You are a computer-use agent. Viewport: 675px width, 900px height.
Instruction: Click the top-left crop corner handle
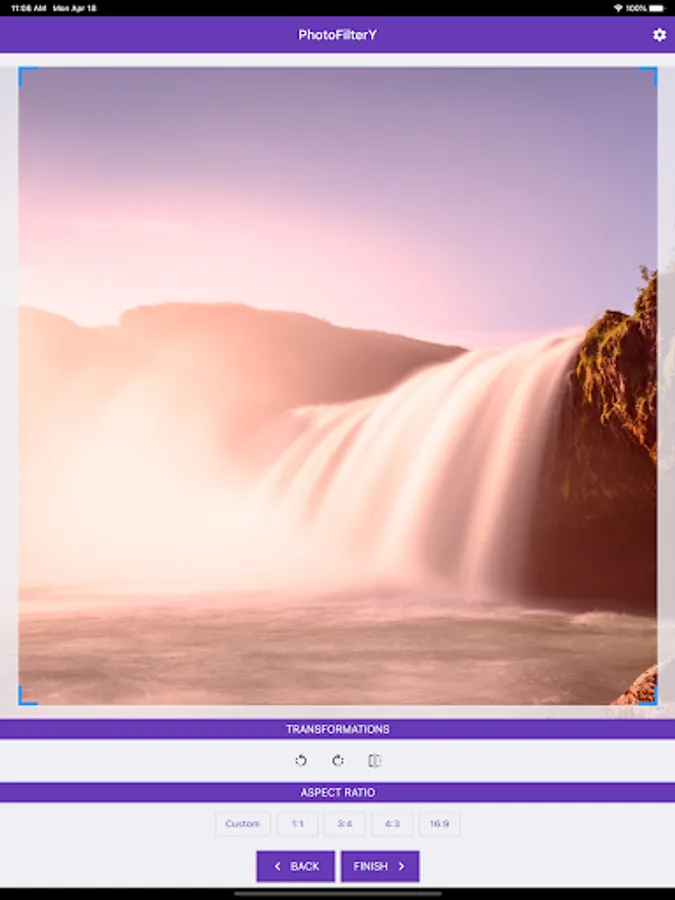(x=27, y=76)
